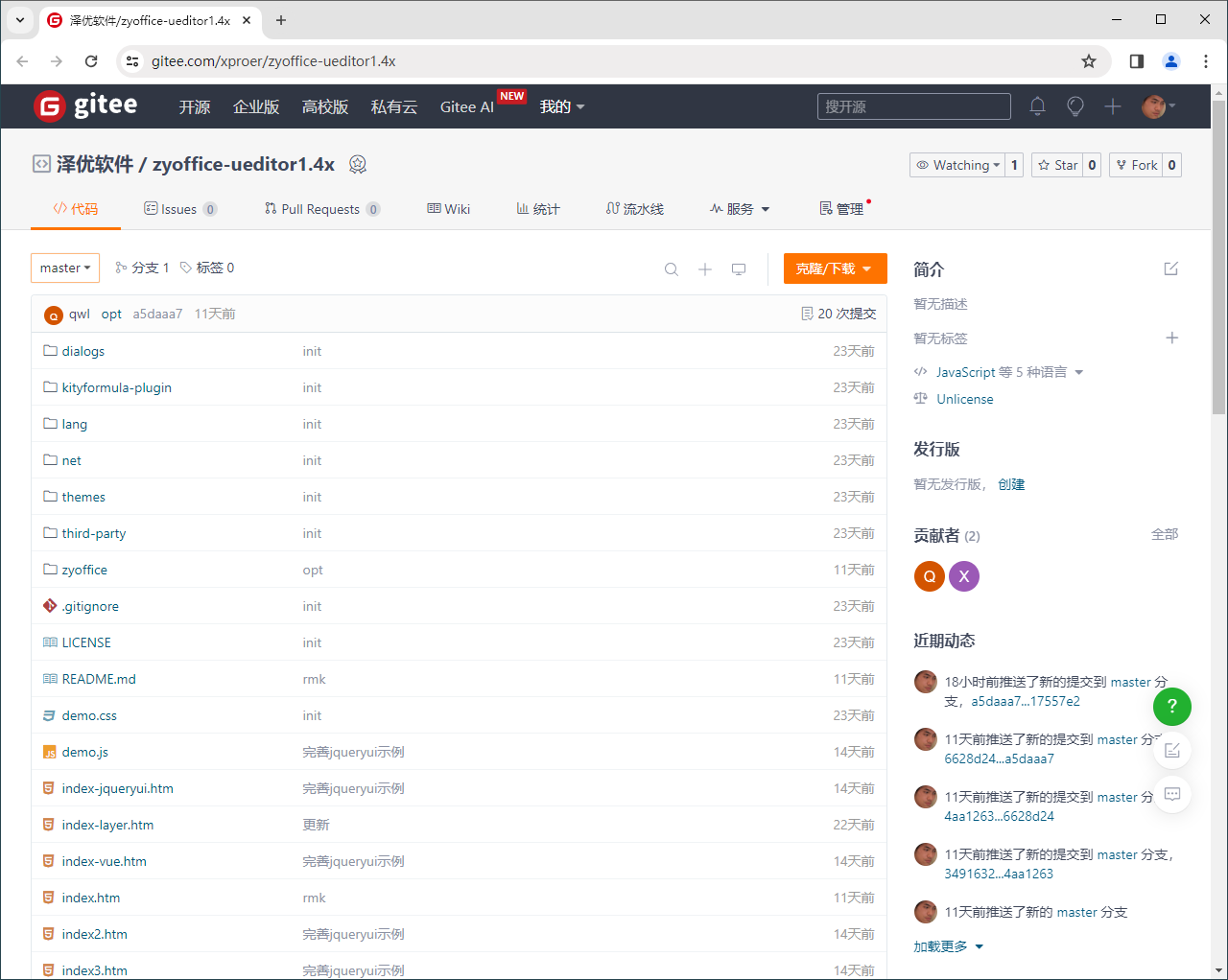The height and width of the screenshot is (980, 1228).
Task: Reload the page in the browser
Action: (x=91, y=61)
